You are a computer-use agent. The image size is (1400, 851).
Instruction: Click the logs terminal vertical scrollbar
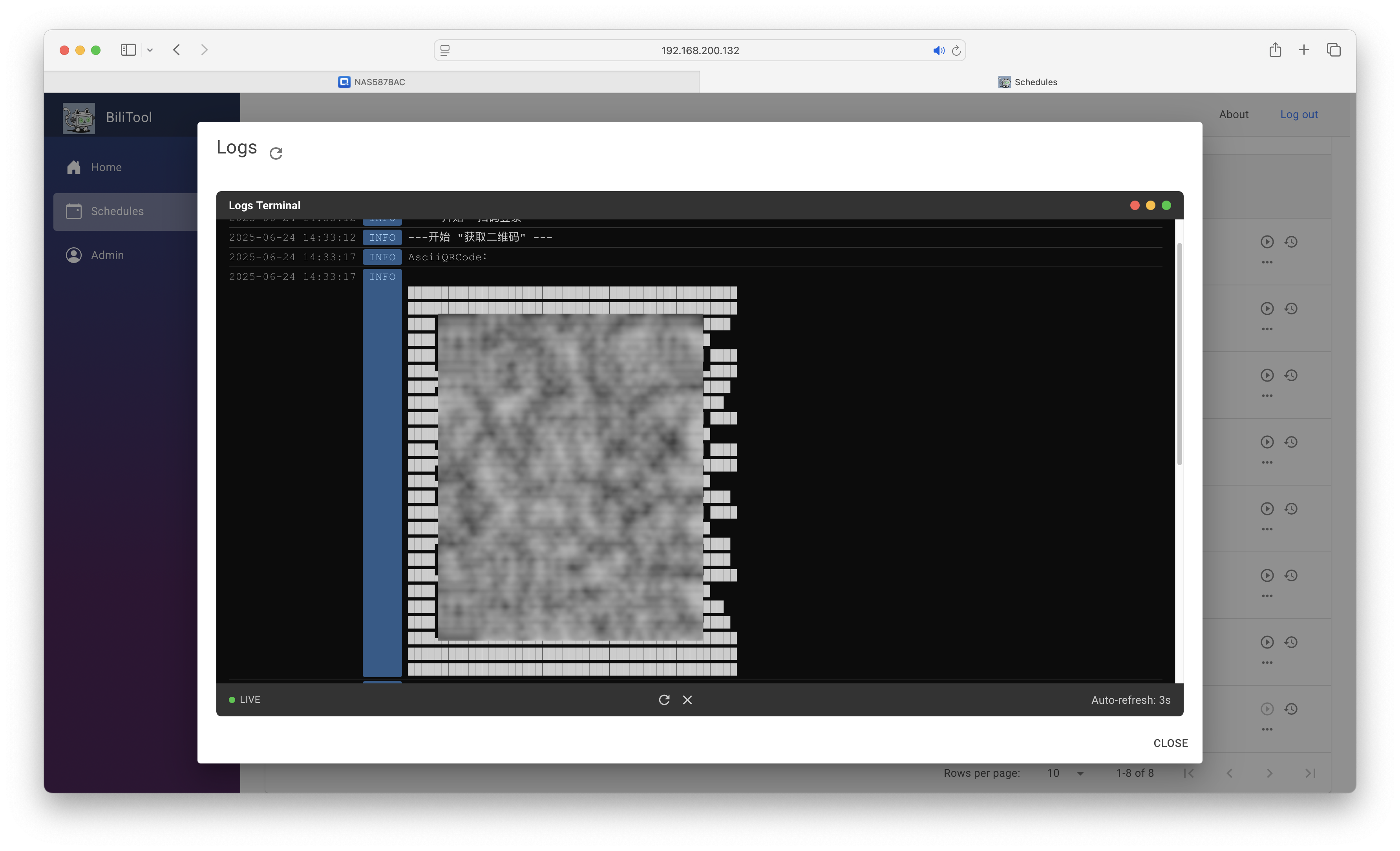[x=1179, y=353]
